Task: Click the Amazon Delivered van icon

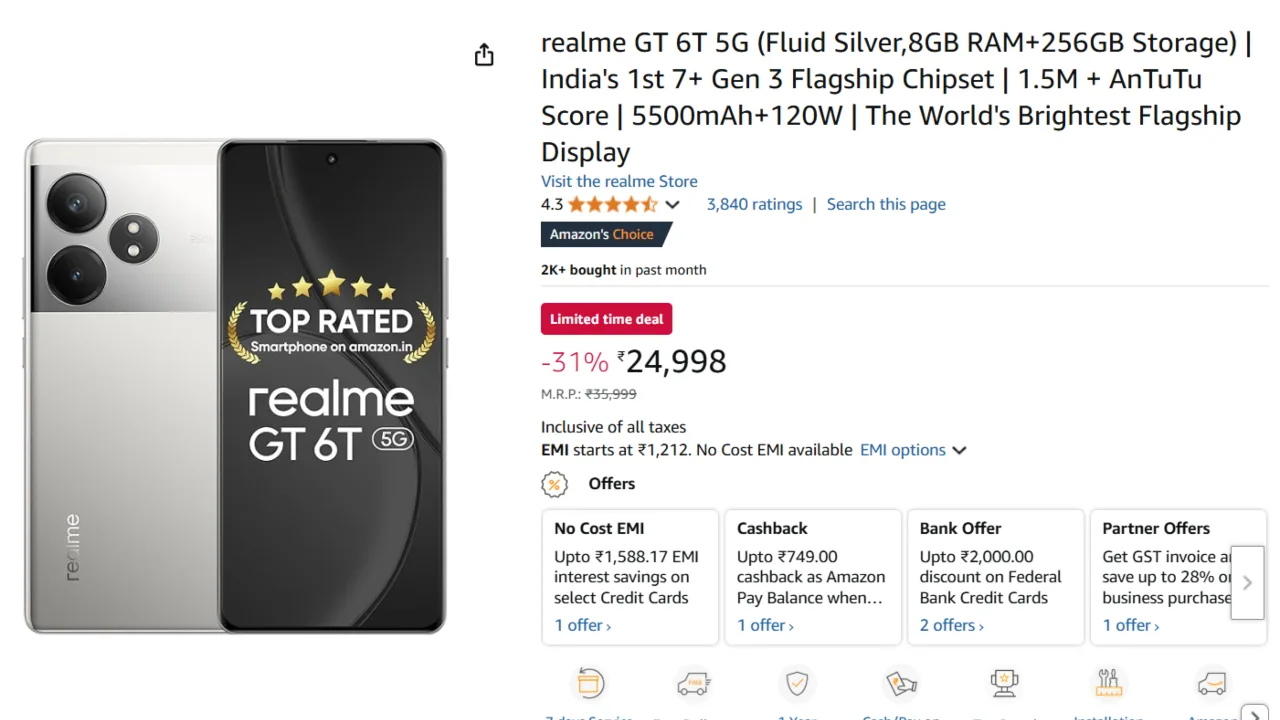Action: (x=1211, y=684)
